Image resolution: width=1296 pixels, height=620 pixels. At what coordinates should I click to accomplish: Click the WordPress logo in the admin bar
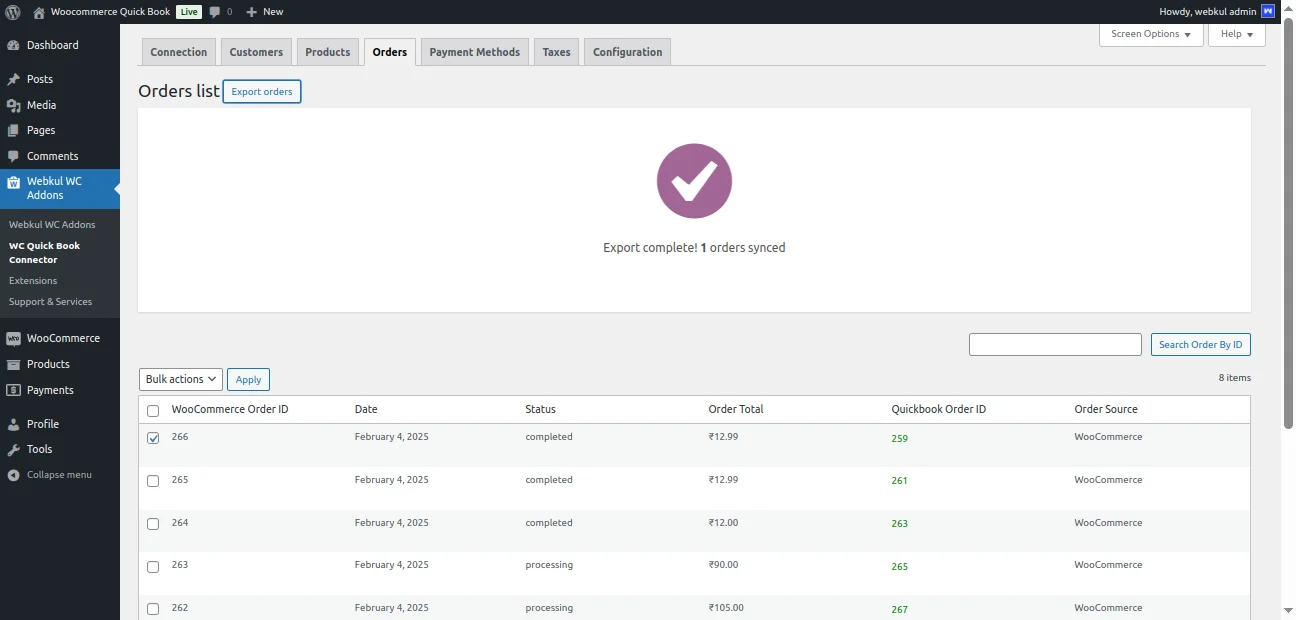11,11
